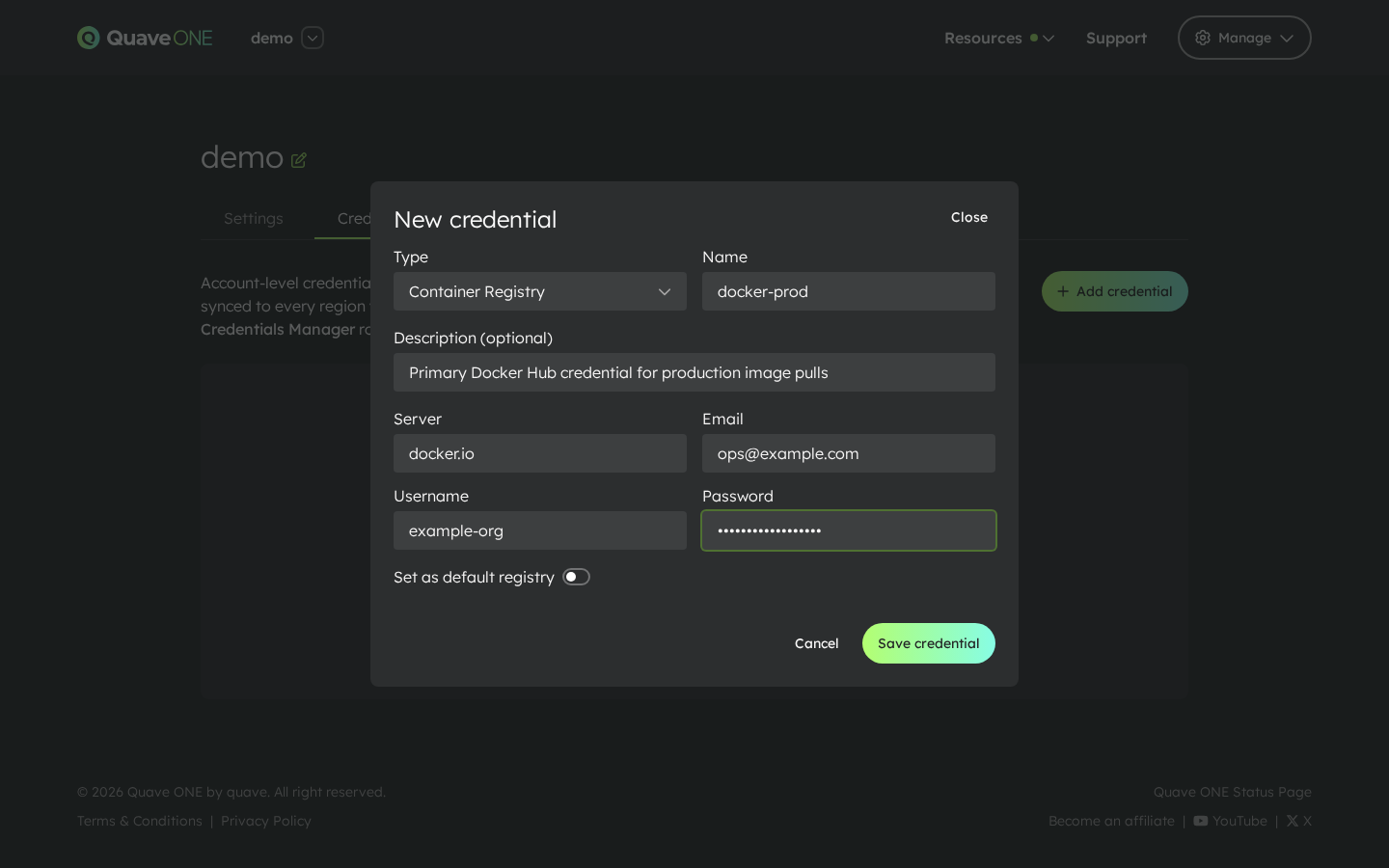Expand the demo account switcher chevron
This screenshot has height=868, width=1389.
pos(313,39)
